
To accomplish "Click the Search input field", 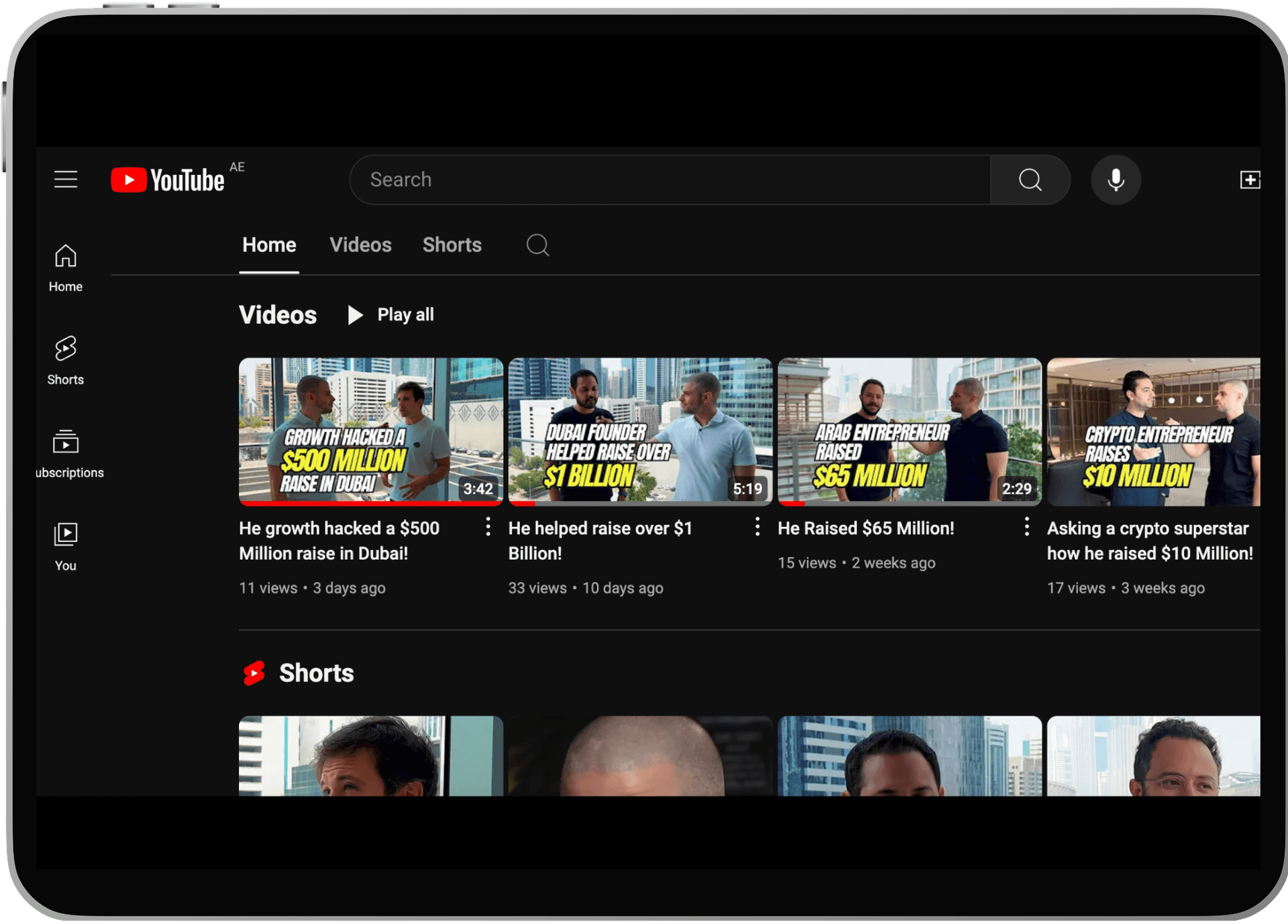I will [671, 180].
